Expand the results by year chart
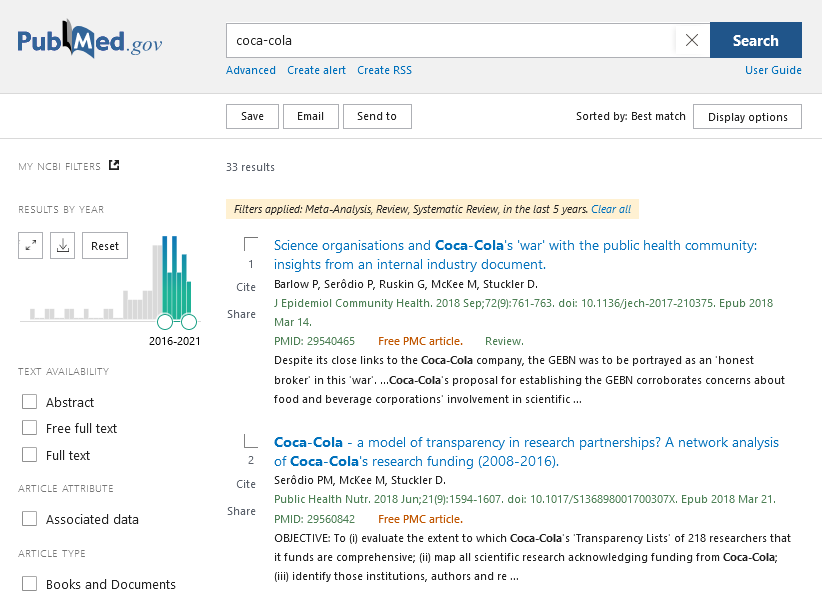Screen dimensions: 822x600 tap(31, 245)
